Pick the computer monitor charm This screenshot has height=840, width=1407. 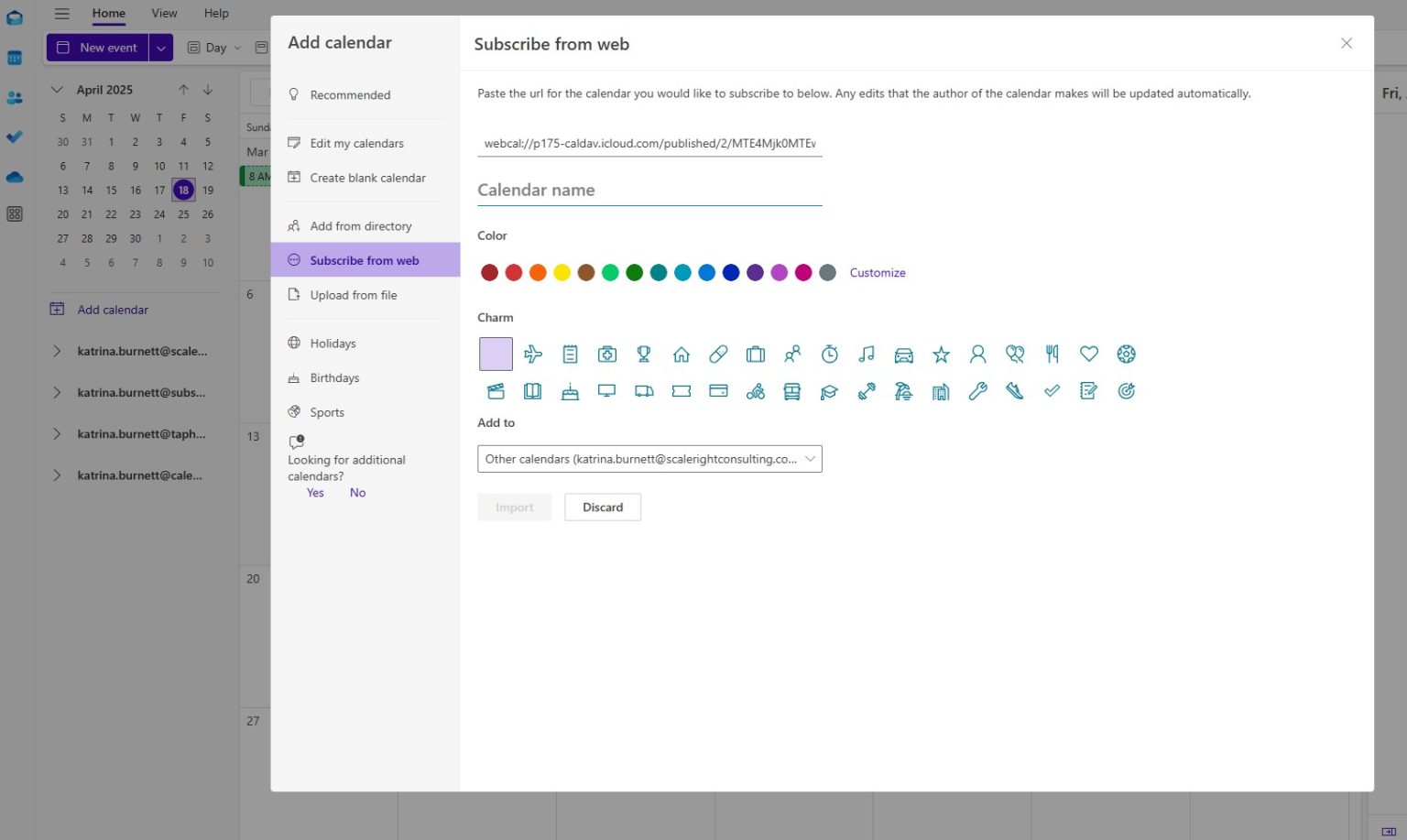click(x=606, y=391)
